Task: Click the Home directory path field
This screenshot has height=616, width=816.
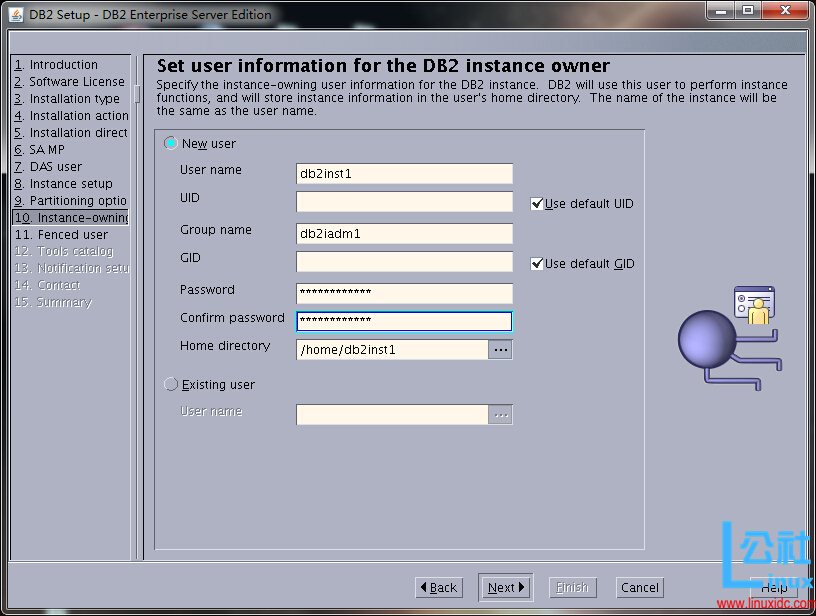Action: [392, 350]
